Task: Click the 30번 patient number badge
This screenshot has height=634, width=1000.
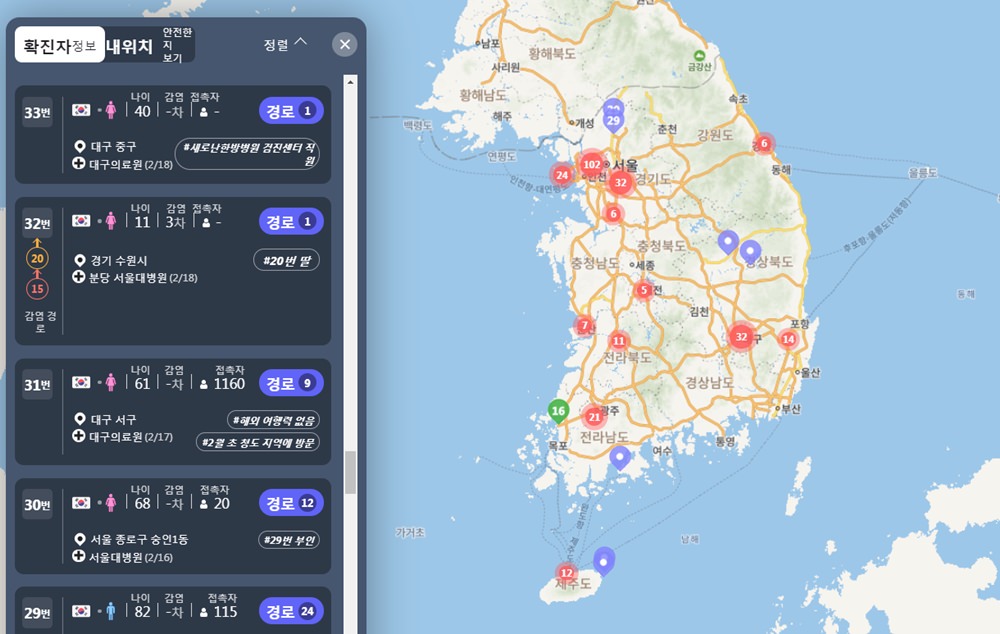Action: pyautogui.click(x=37, y=505)
